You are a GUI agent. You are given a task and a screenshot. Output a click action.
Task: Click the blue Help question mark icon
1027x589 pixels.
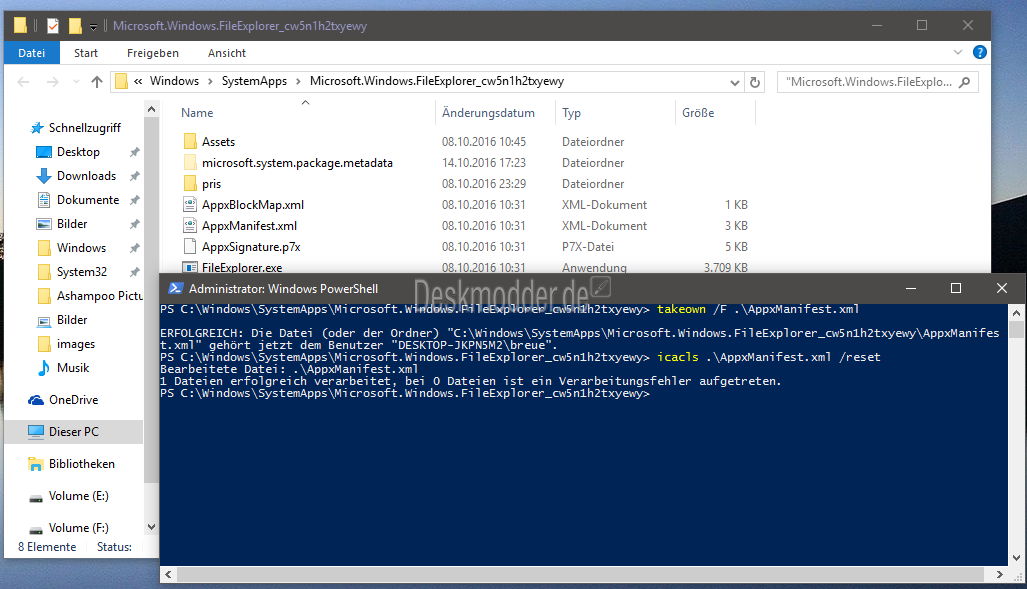[x=980, y=52]
